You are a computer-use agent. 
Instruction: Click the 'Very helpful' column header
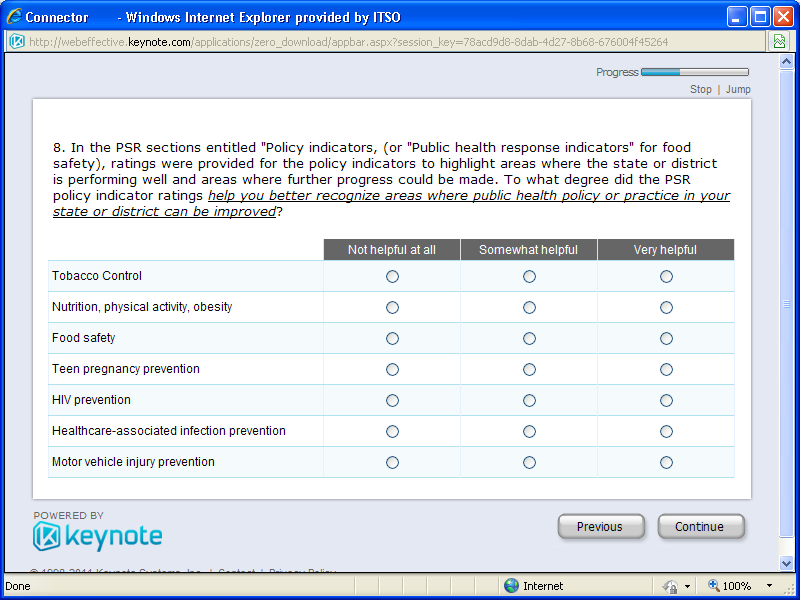tap(666, 249)
